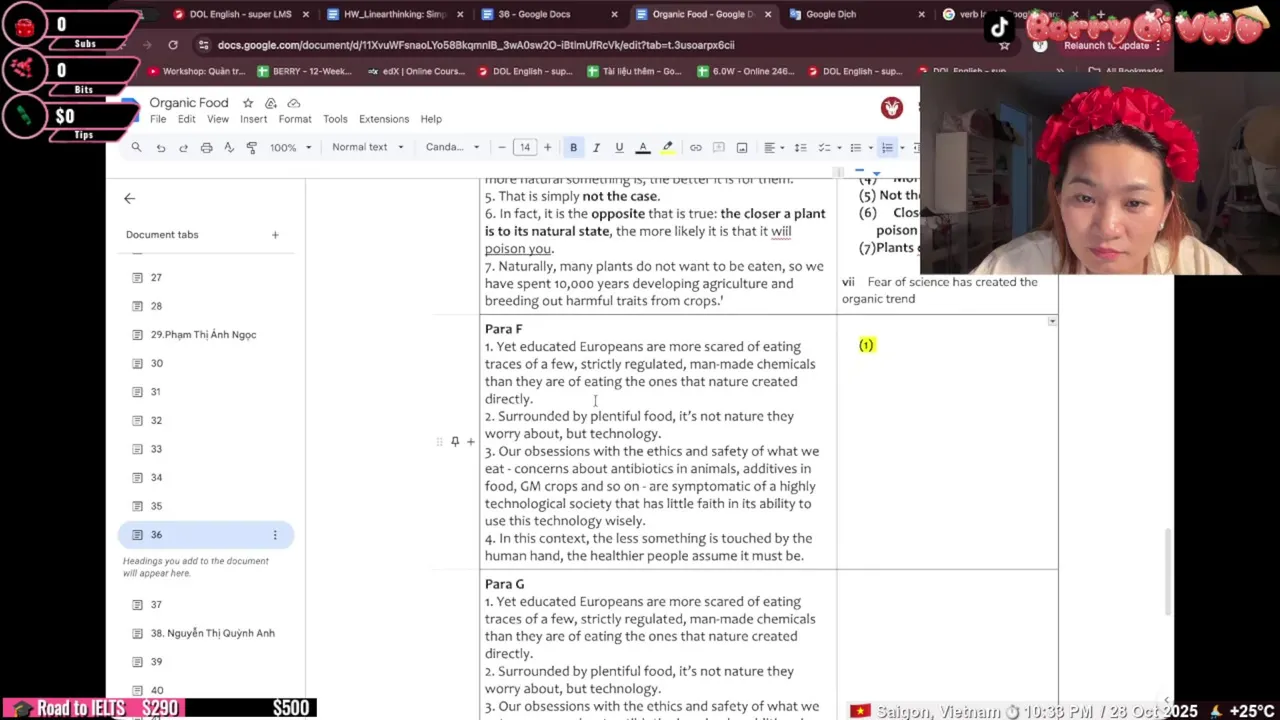This screenshot has width=1280, height=720.
Task: Click the move document folder icon
Action: [x=271, y=103]
